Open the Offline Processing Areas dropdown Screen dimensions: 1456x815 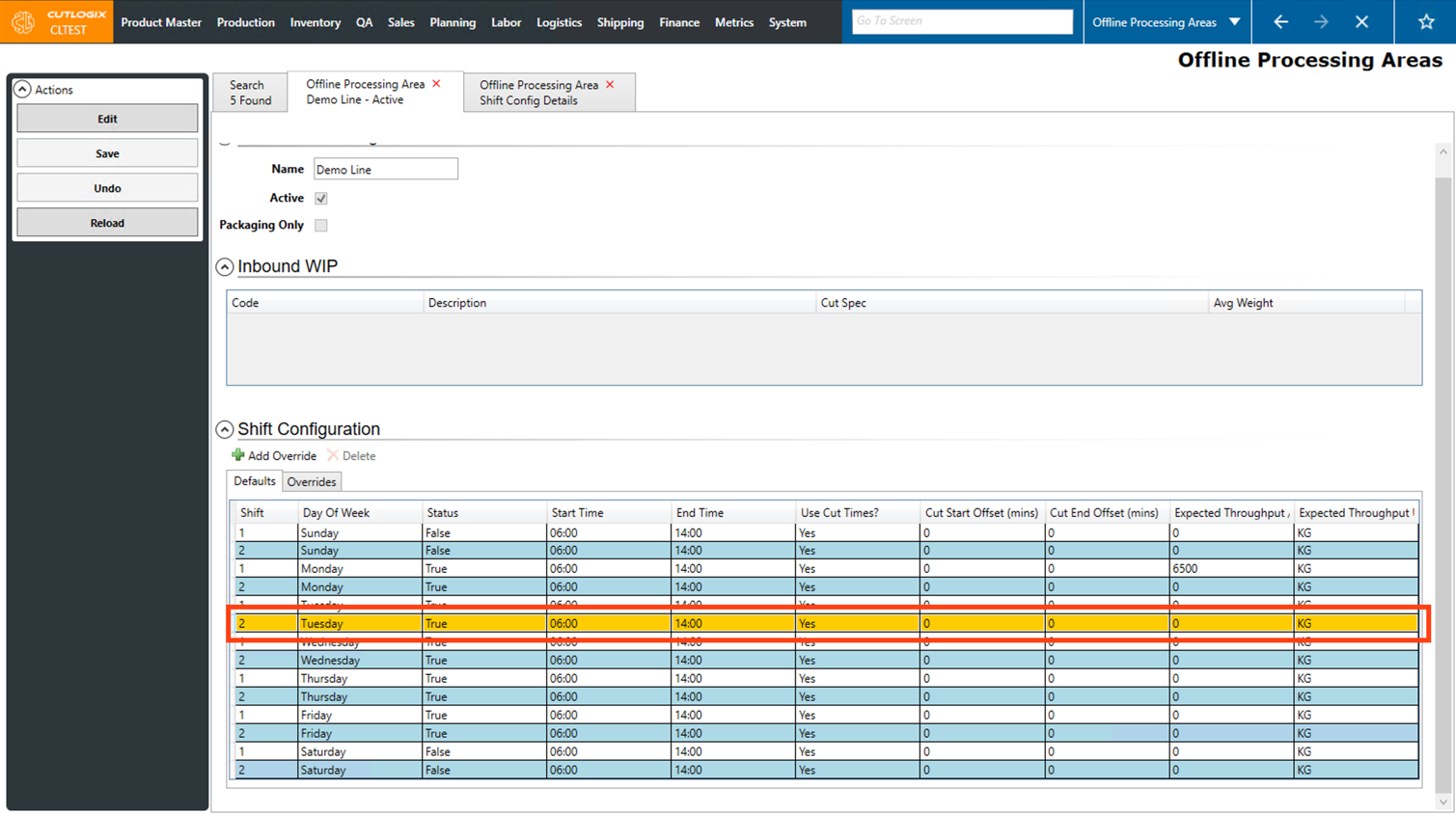[x=1235, y=21]
